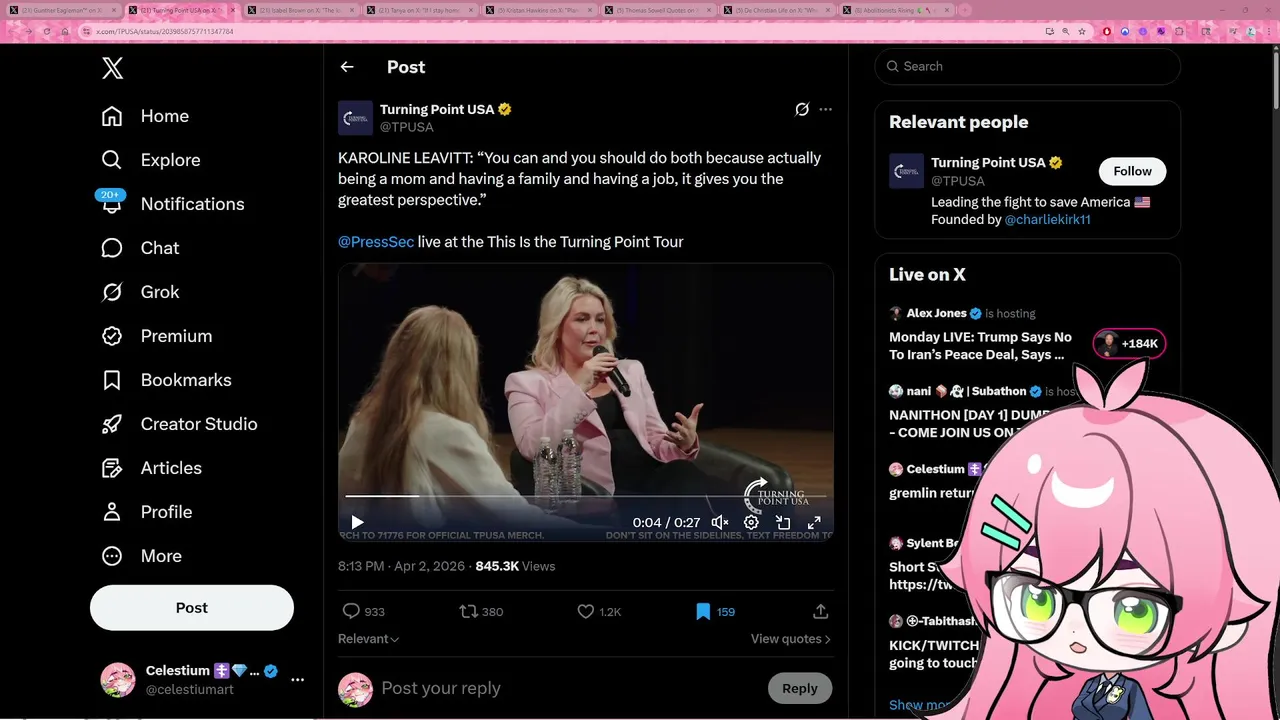Open View quotes link
Screen dimensions: 1280x720
[790, 639]
